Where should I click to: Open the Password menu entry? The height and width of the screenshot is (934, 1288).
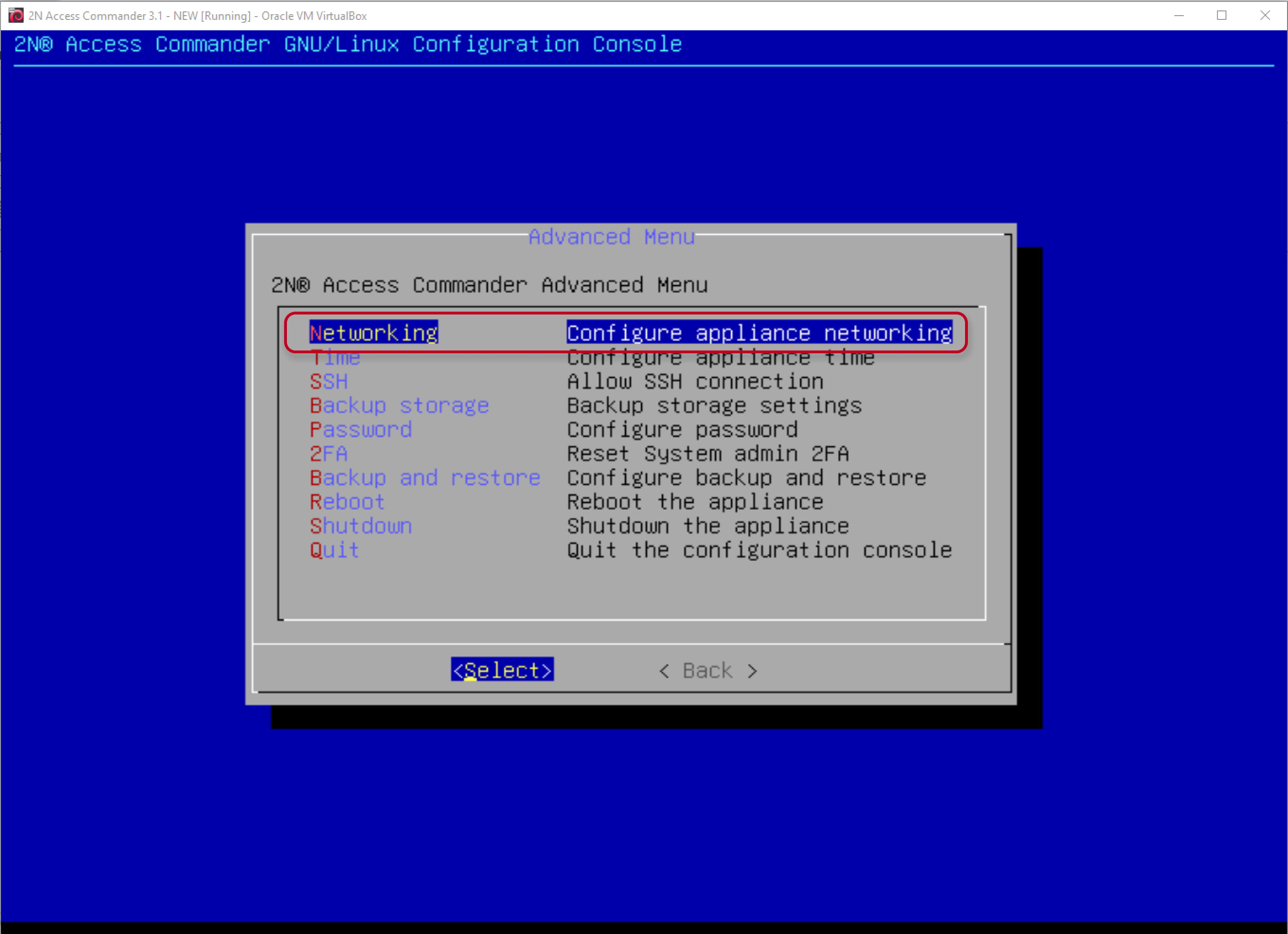[x=361, y=430]
